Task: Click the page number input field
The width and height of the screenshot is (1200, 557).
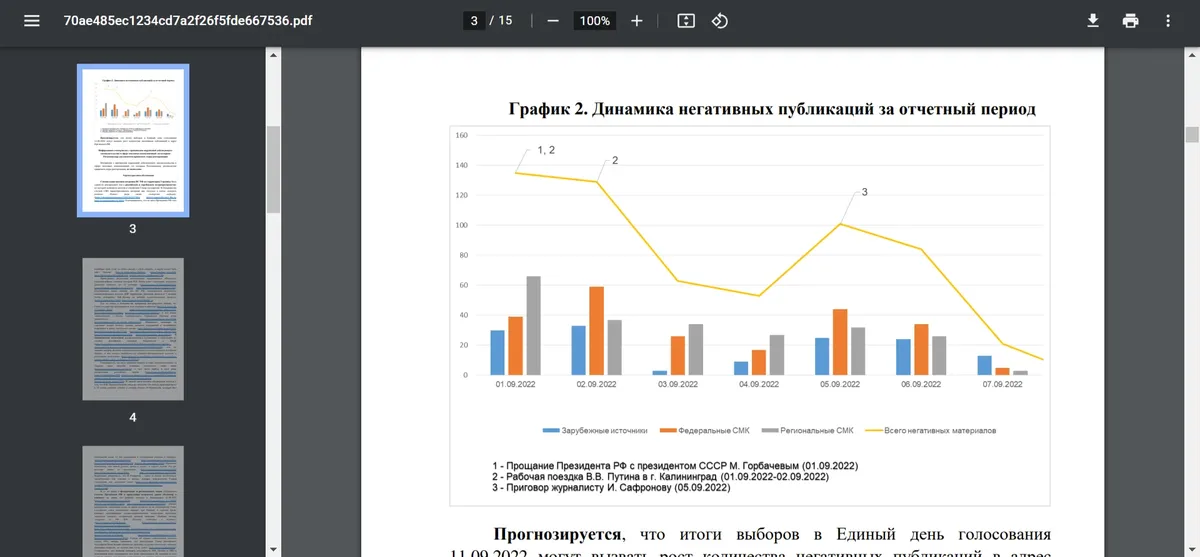Action: 474,21
